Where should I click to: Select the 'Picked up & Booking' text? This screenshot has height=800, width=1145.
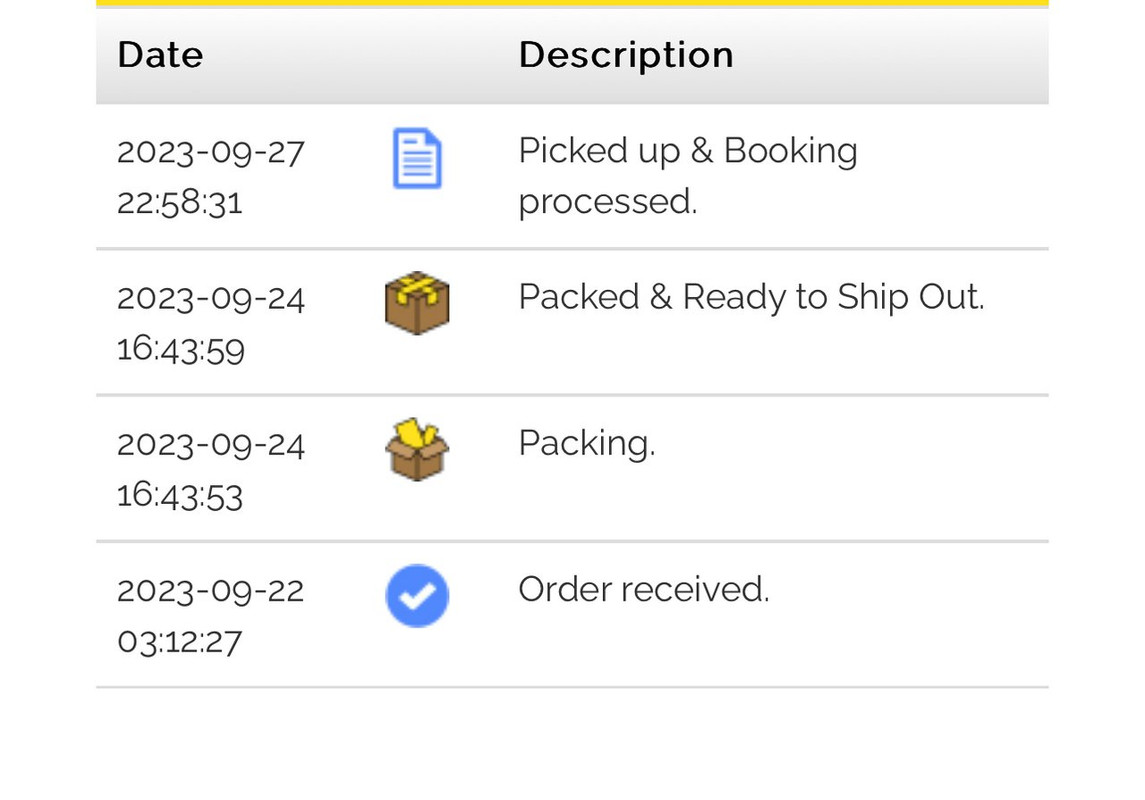pos(688,151)
